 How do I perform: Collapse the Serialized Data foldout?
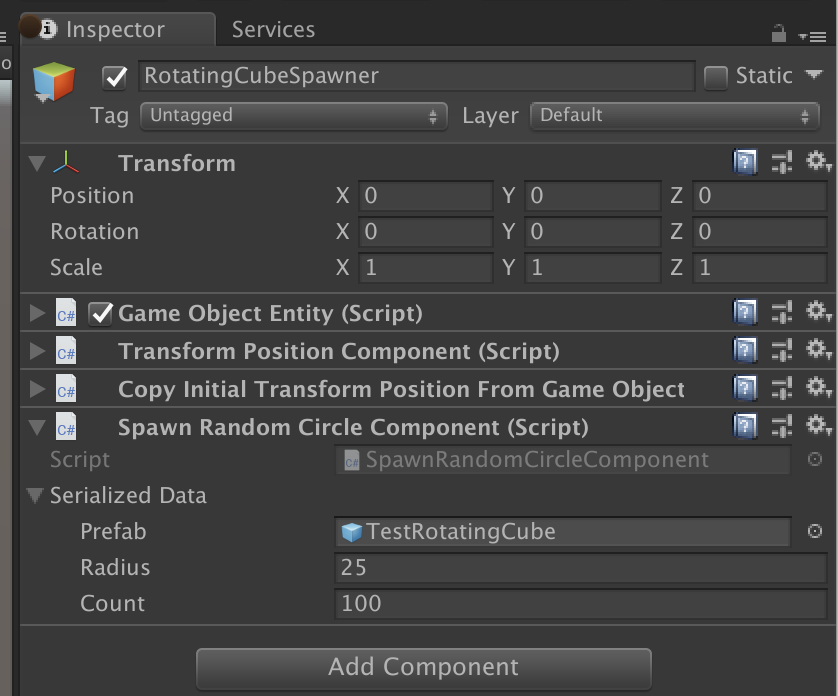tap(36, 496)
